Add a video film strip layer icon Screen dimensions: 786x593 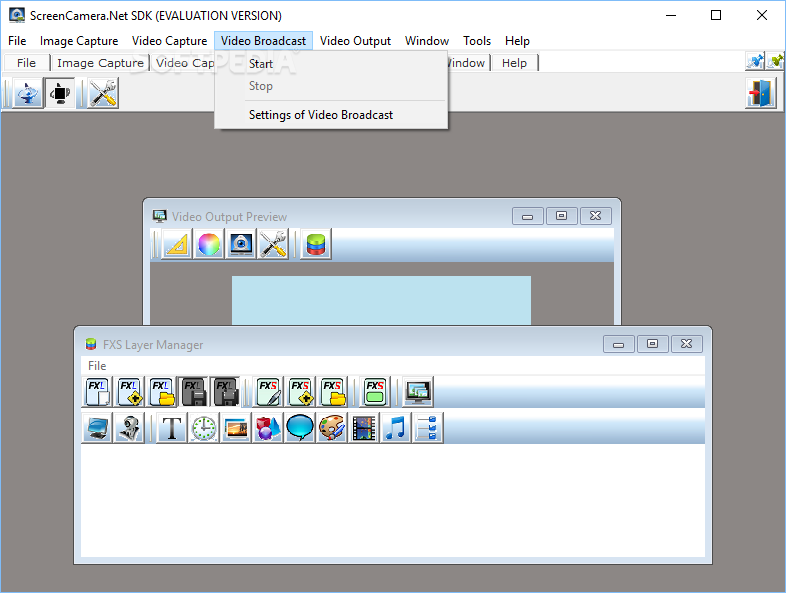364,428
